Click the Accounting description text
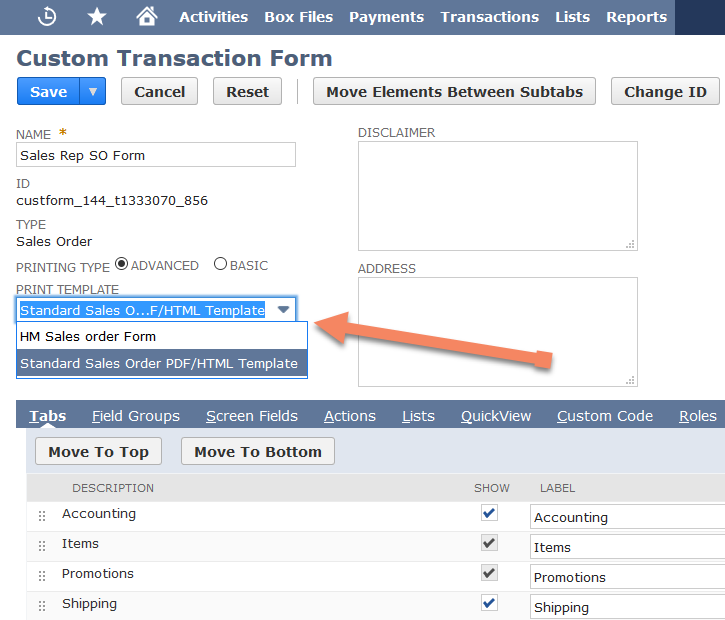Viewport: 725px width, 620px height. pos(99,514)
